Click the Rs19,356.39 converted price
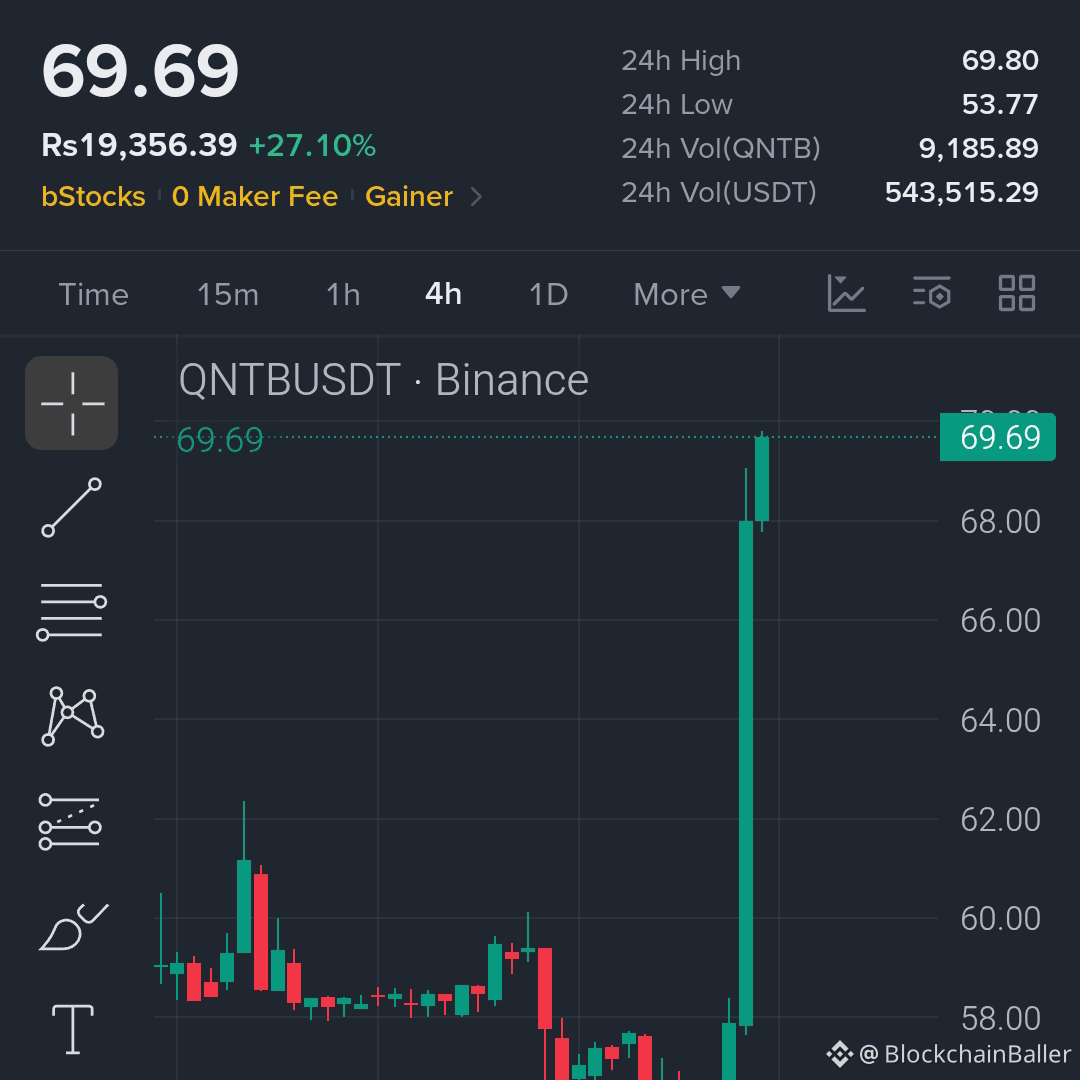1080x1080 pixels. pos(139,145)
